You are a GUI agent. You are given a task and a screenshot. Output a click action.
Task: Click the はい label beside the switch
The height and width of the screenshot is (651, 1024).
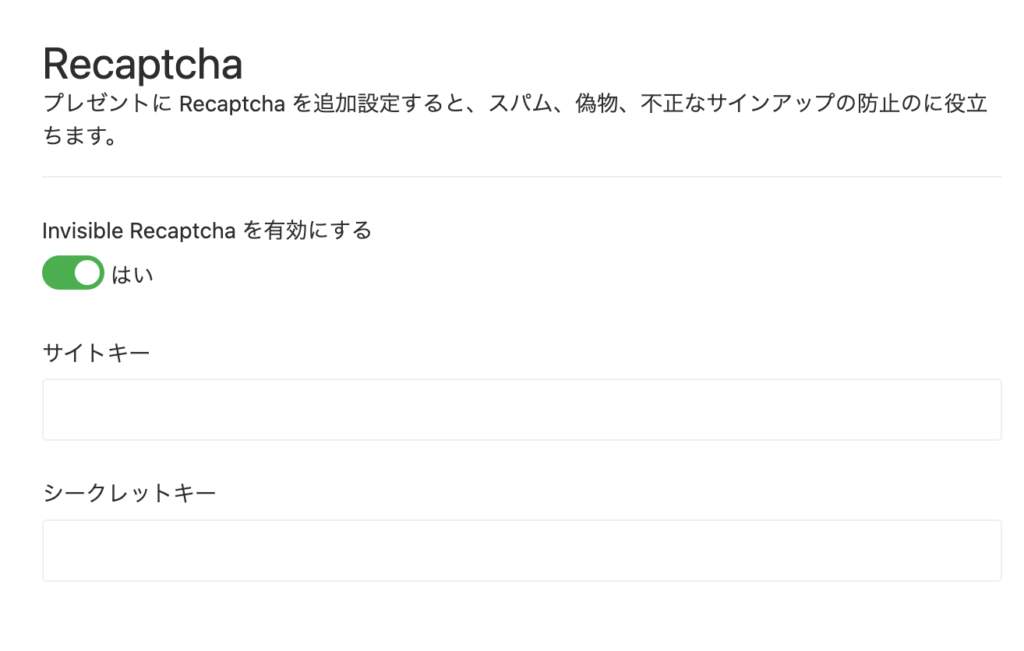point(133,275)
